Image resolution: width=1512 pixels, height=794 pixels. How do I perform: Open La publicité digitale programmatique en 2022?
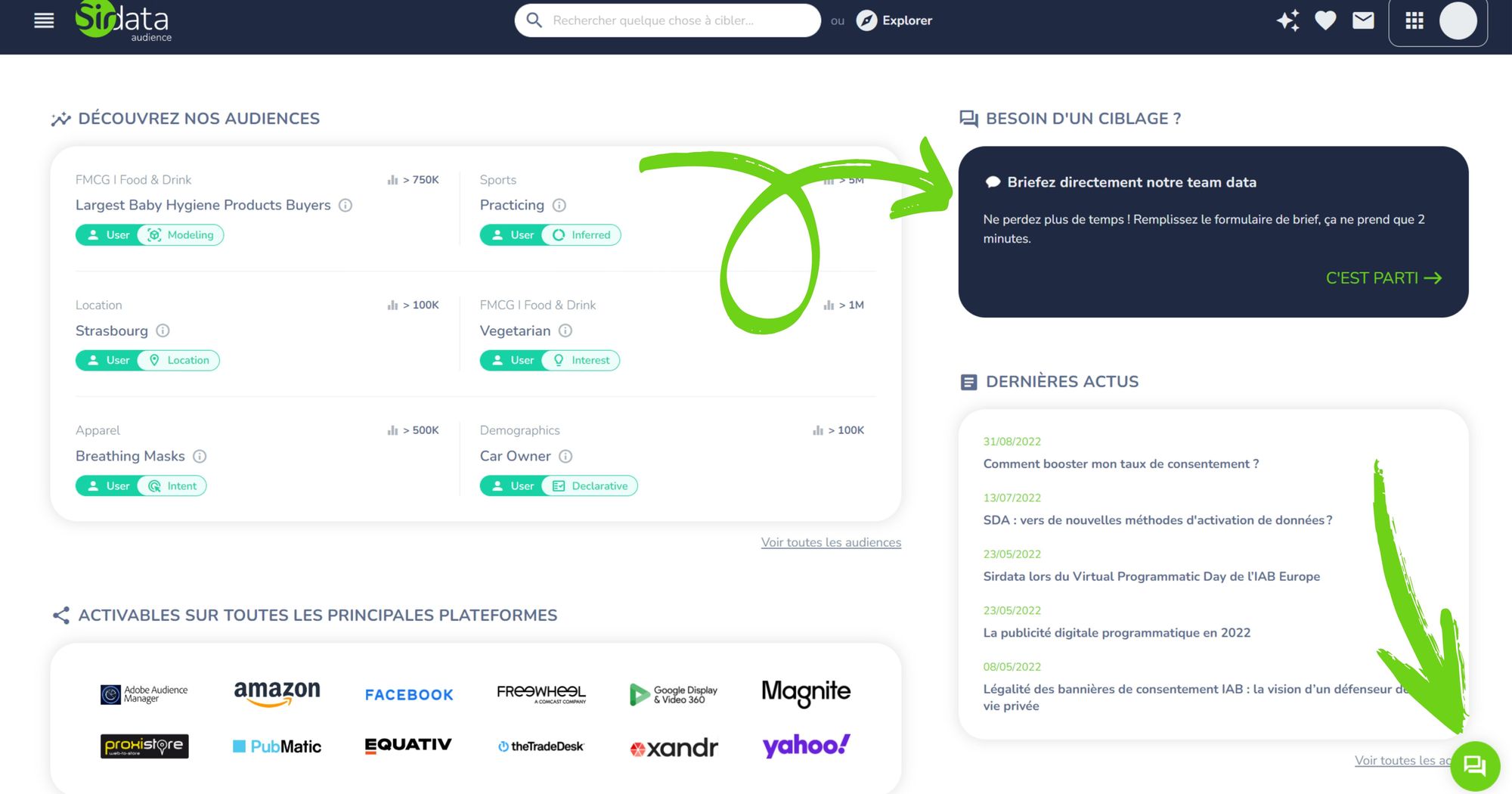coord(1117,633)
